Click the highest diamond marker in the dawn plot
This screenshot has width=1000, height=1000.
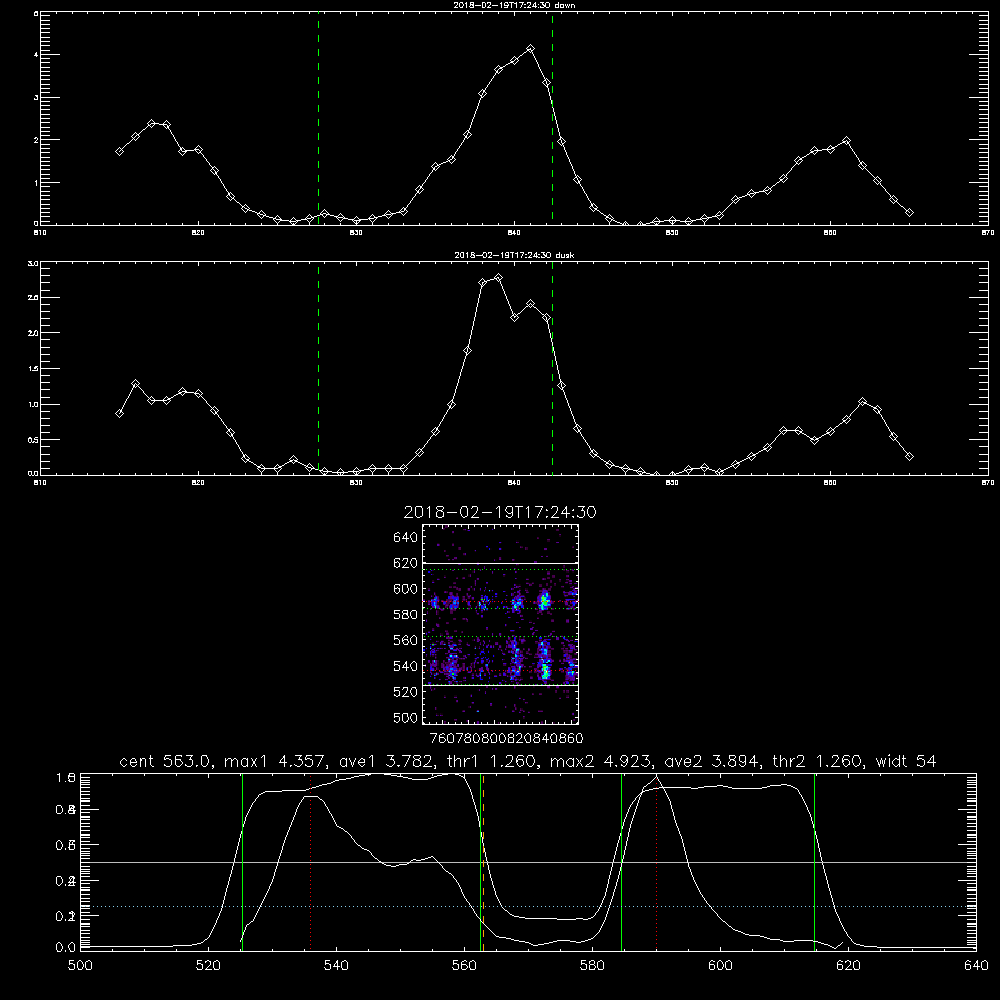pyautogui.click(x=531, y=48)
